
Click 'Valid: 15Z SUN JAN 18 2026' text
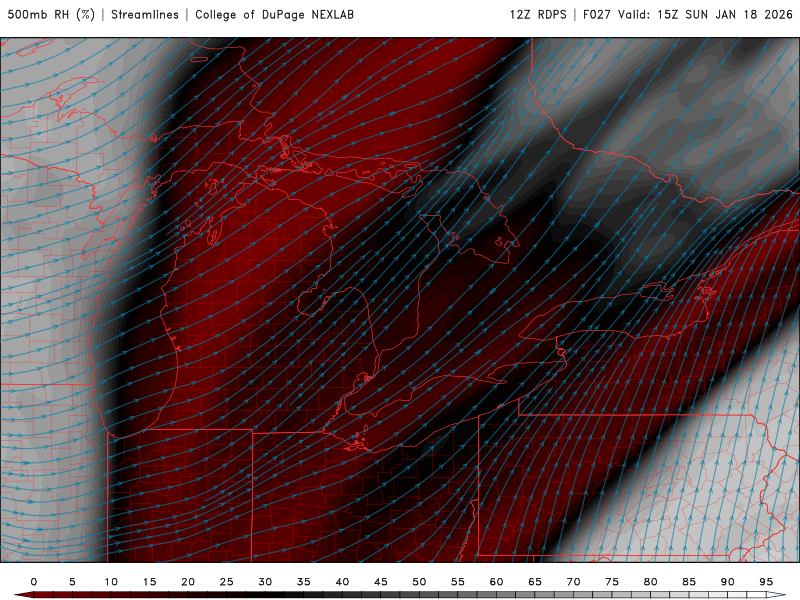(x=705, y=14)
